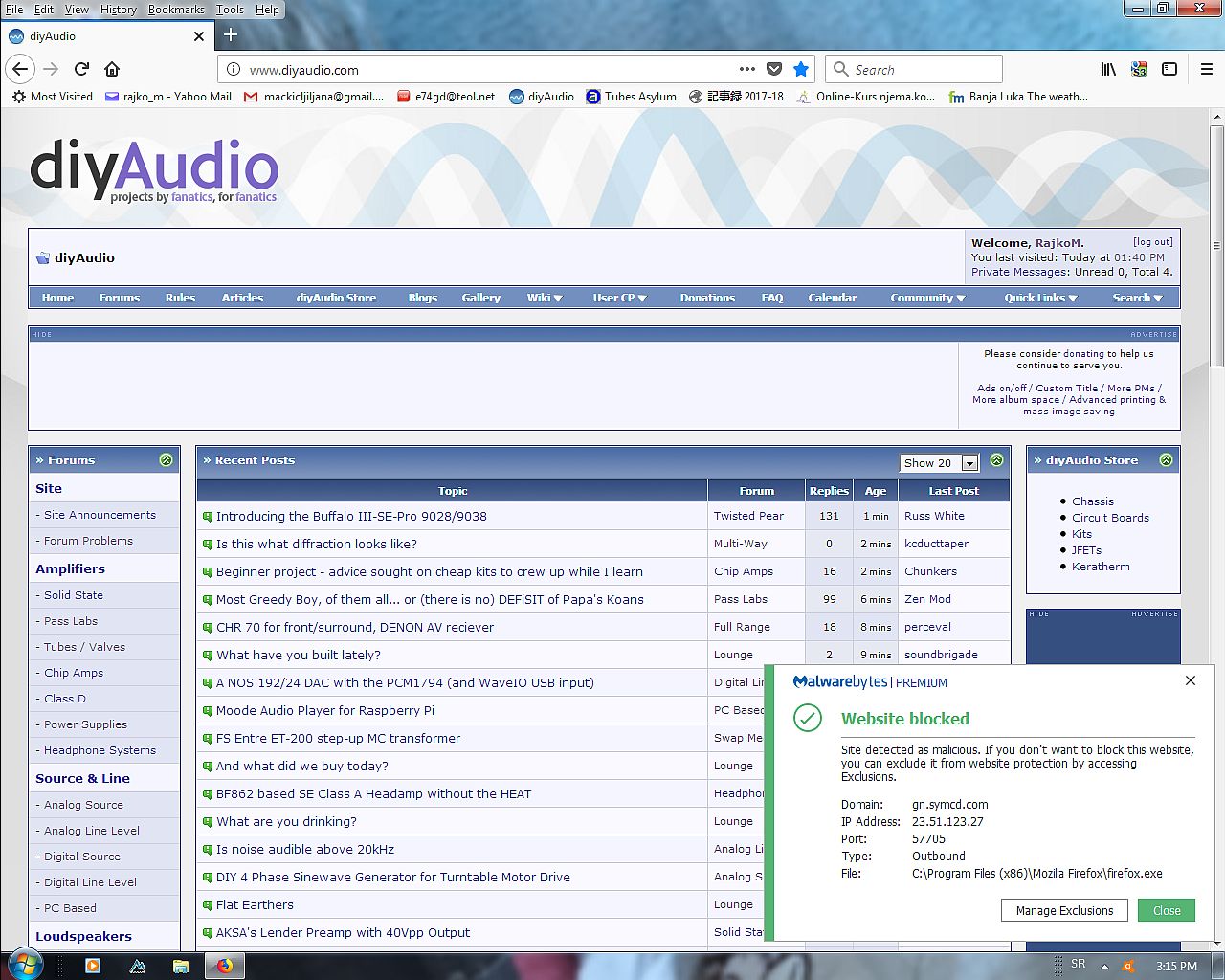The image size is (1225, 980).
Task: Open the History menu
Action: (119, 10)
